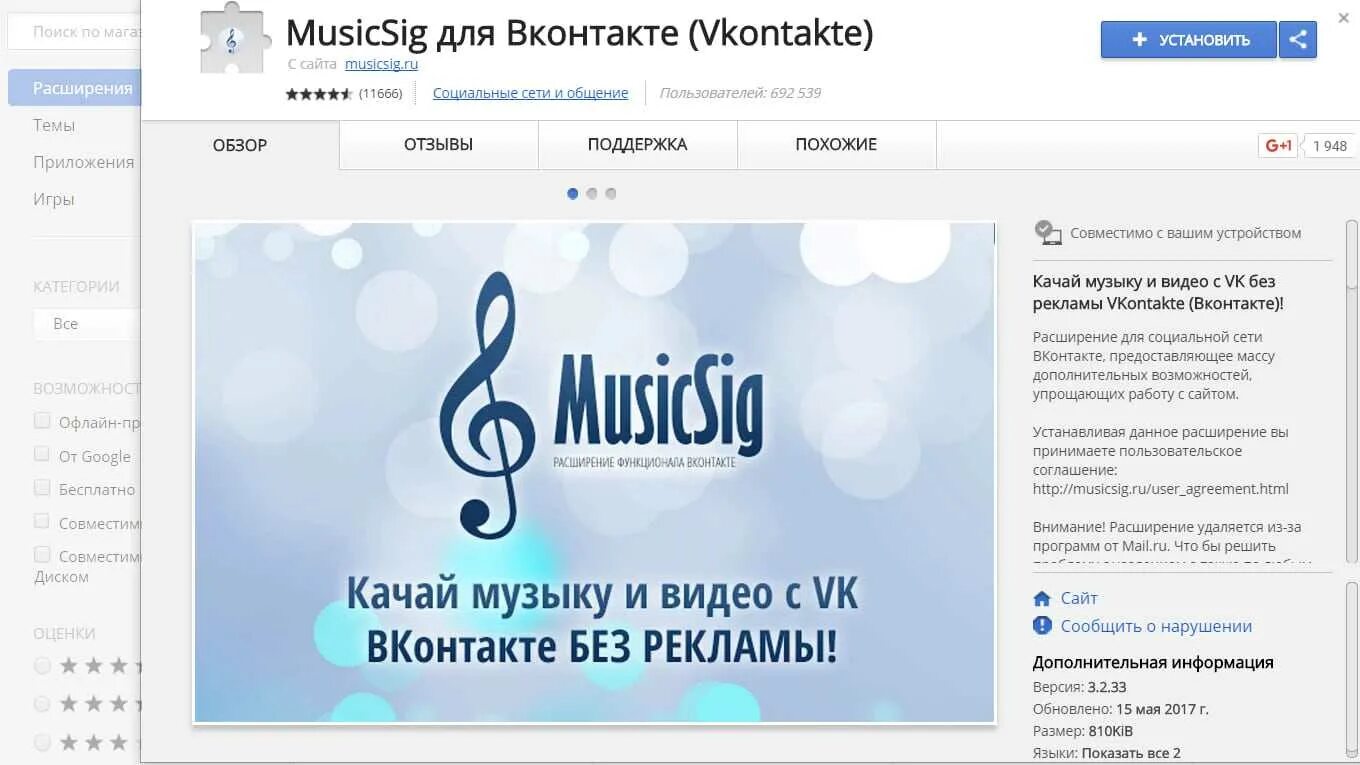Toggle the Бесплатно checkbox
The width and height of the screenshot is (1360, 765).
click(42, 487)
